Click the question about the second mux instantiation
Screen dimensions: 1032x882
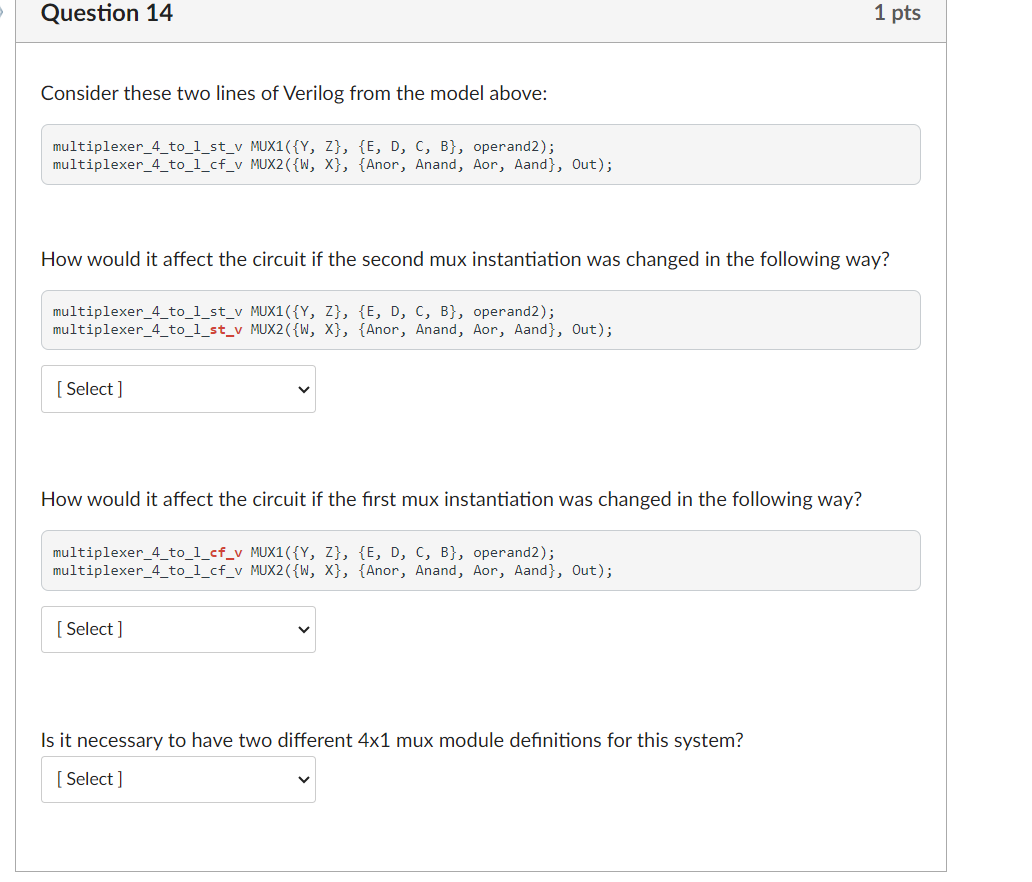pyautogui.click(x=465, y=260)
